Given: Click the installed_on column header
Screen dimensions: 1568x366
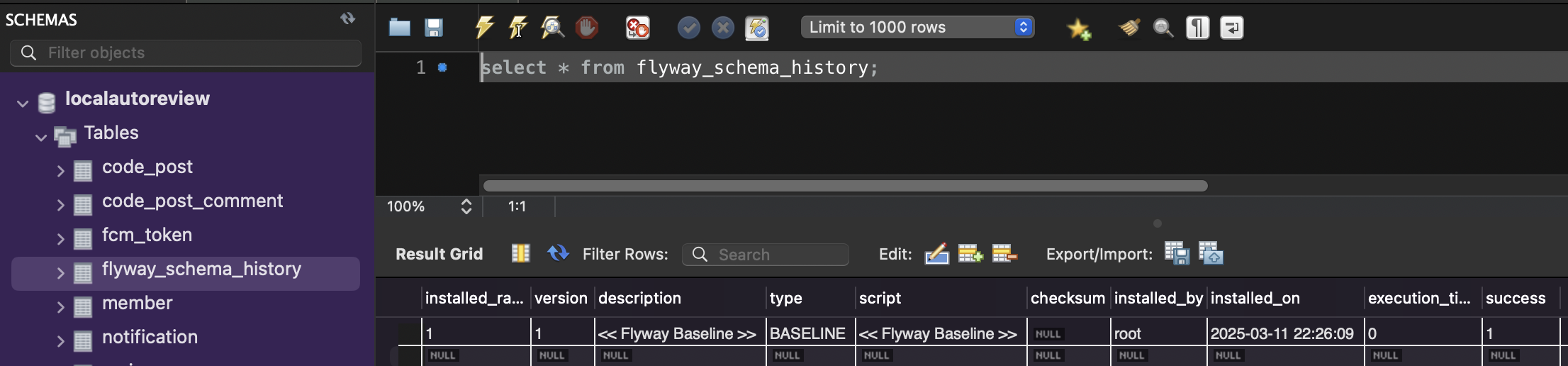Looking at the screenshot, I should coord(1286,298).
